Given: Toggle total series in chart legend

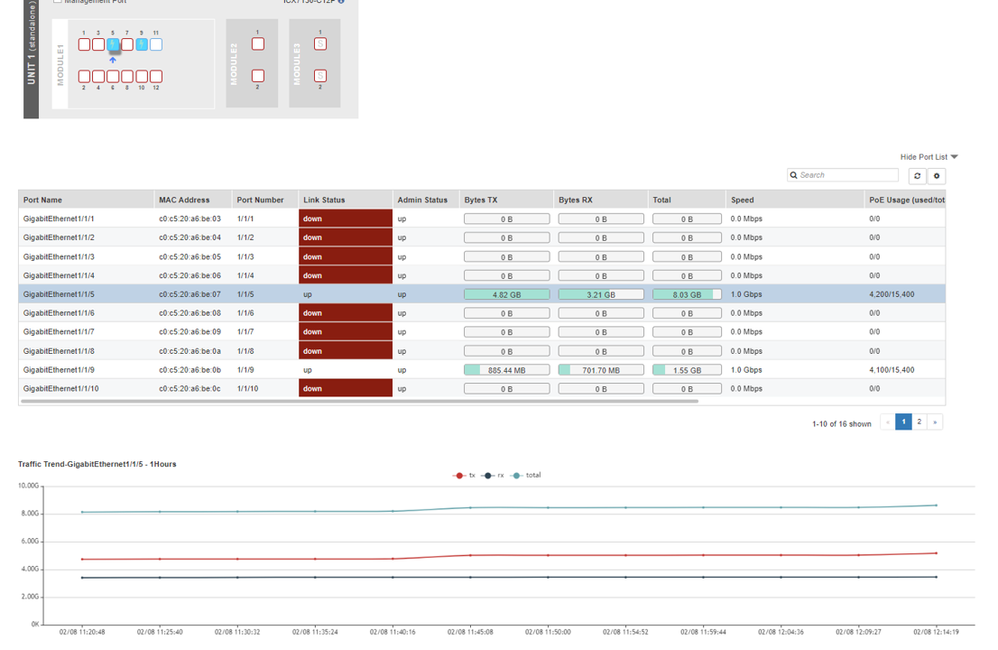Looking at the screenshot, I should pos(526,475).
